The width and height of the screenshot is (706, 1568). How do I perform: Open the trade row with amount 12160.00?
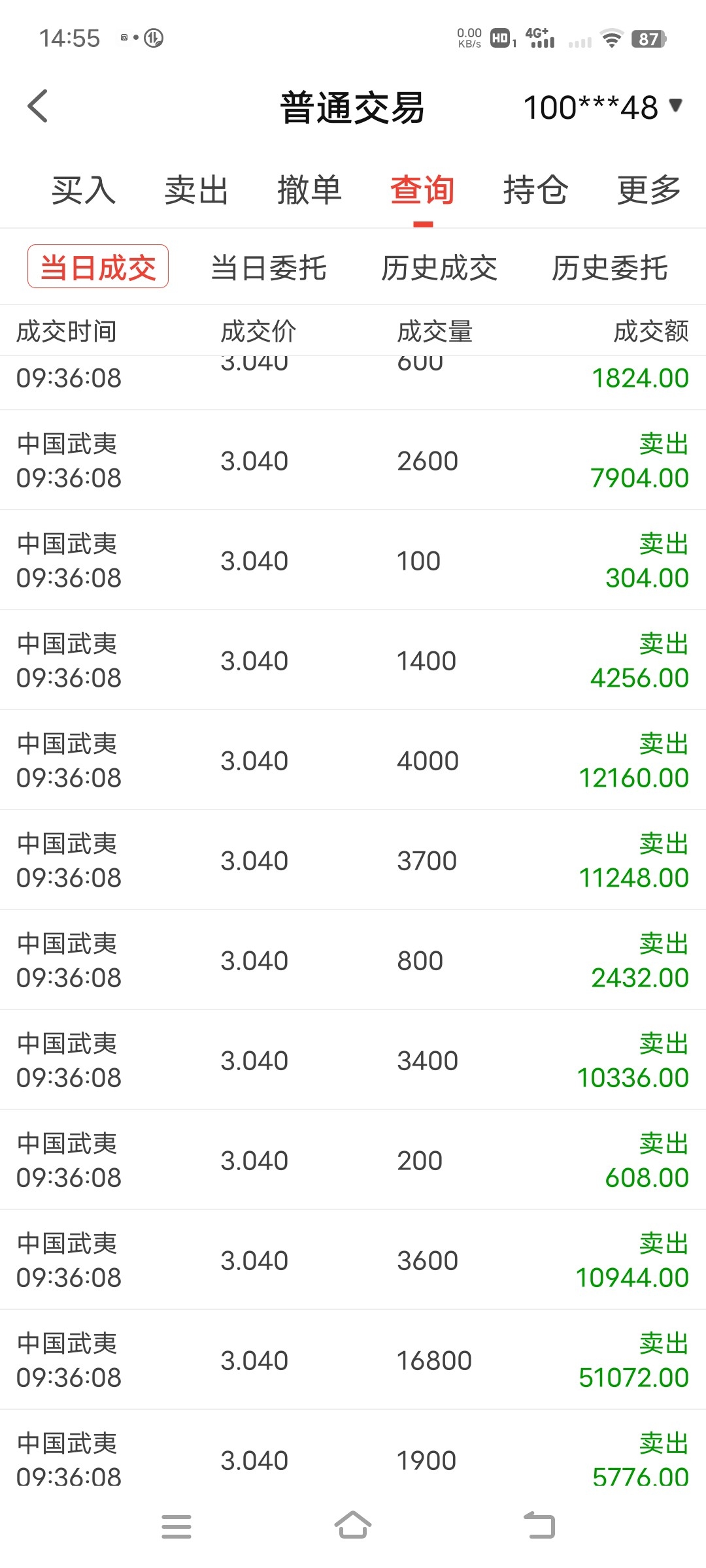[353, 760]
